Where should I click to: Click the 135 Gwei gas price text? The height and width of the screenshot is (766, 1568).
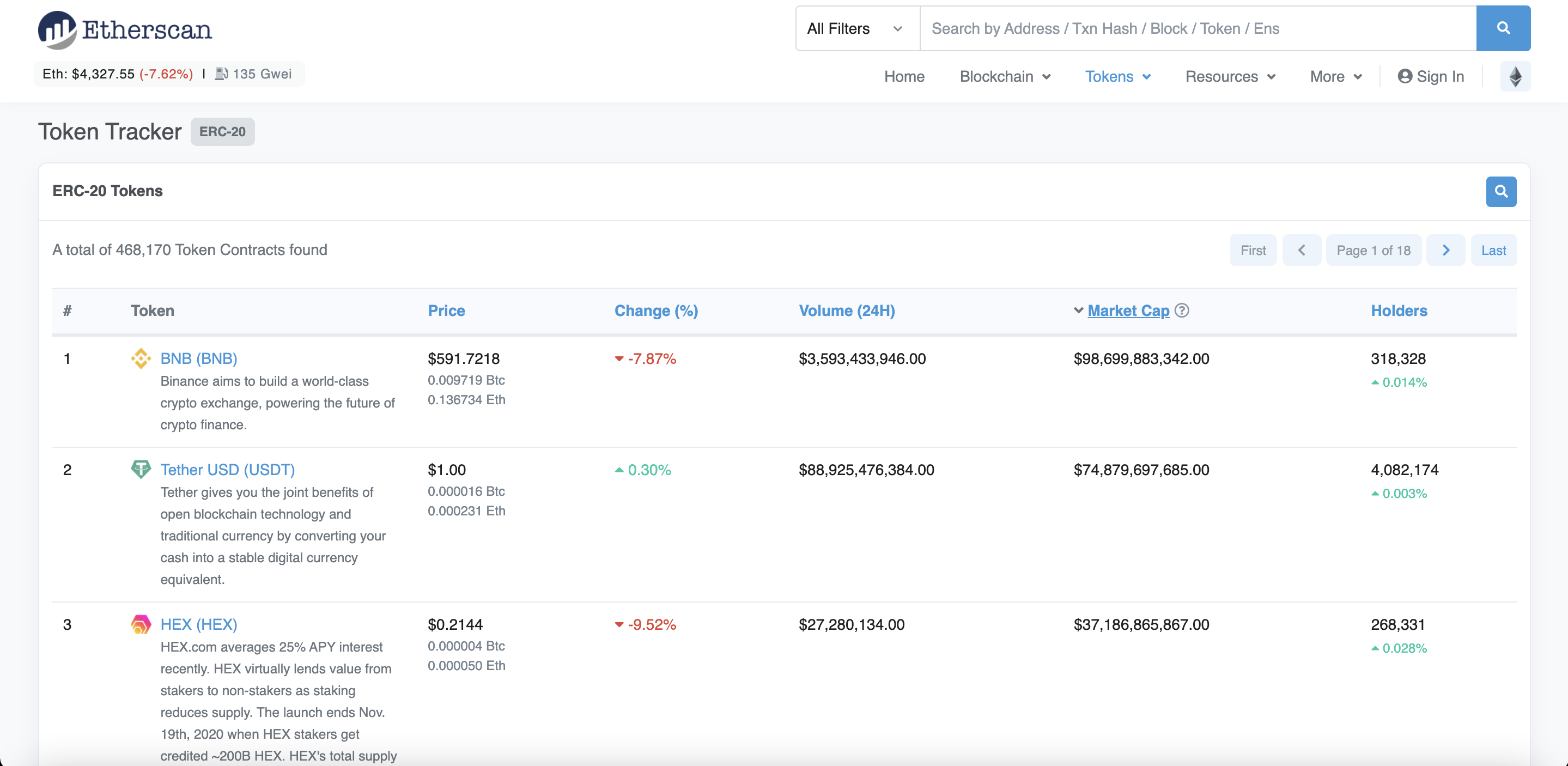[262, 74]
